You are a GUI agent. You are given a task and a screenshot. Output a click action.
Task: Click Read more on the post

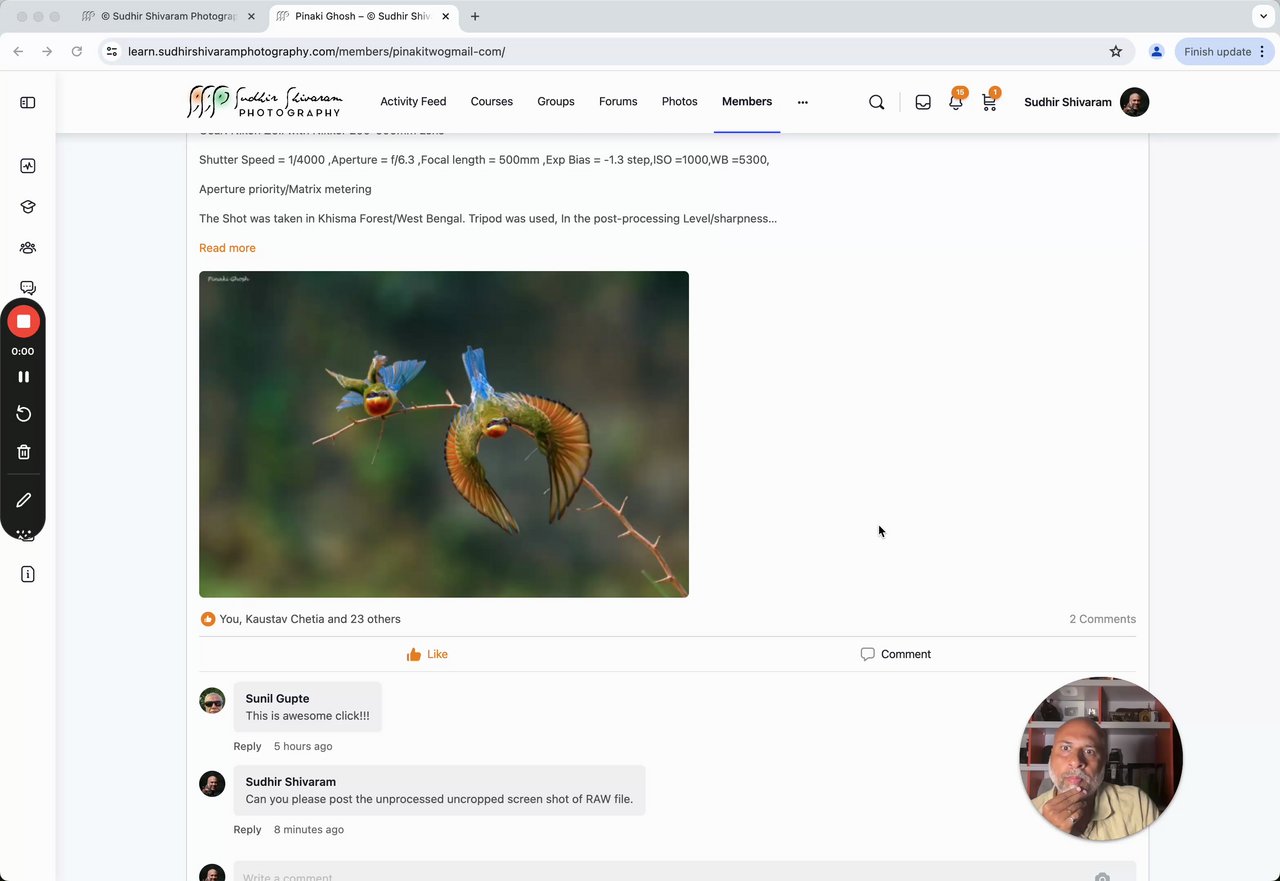point(227,248)
